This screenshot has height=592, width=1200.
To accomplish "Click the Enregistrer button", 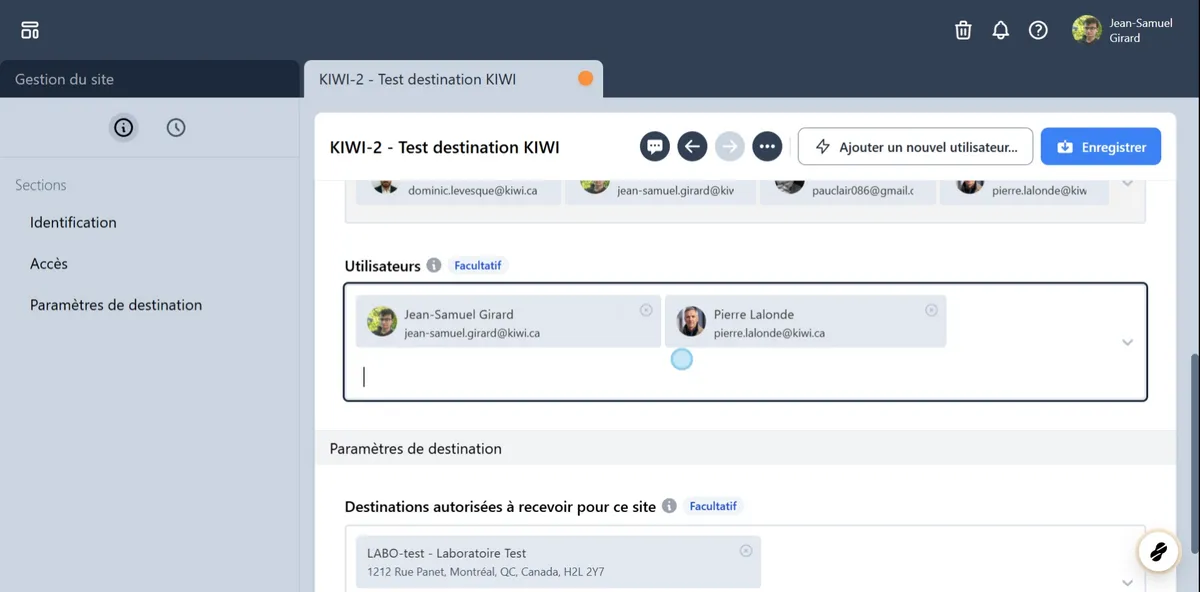I will [x=1100, y=147].
